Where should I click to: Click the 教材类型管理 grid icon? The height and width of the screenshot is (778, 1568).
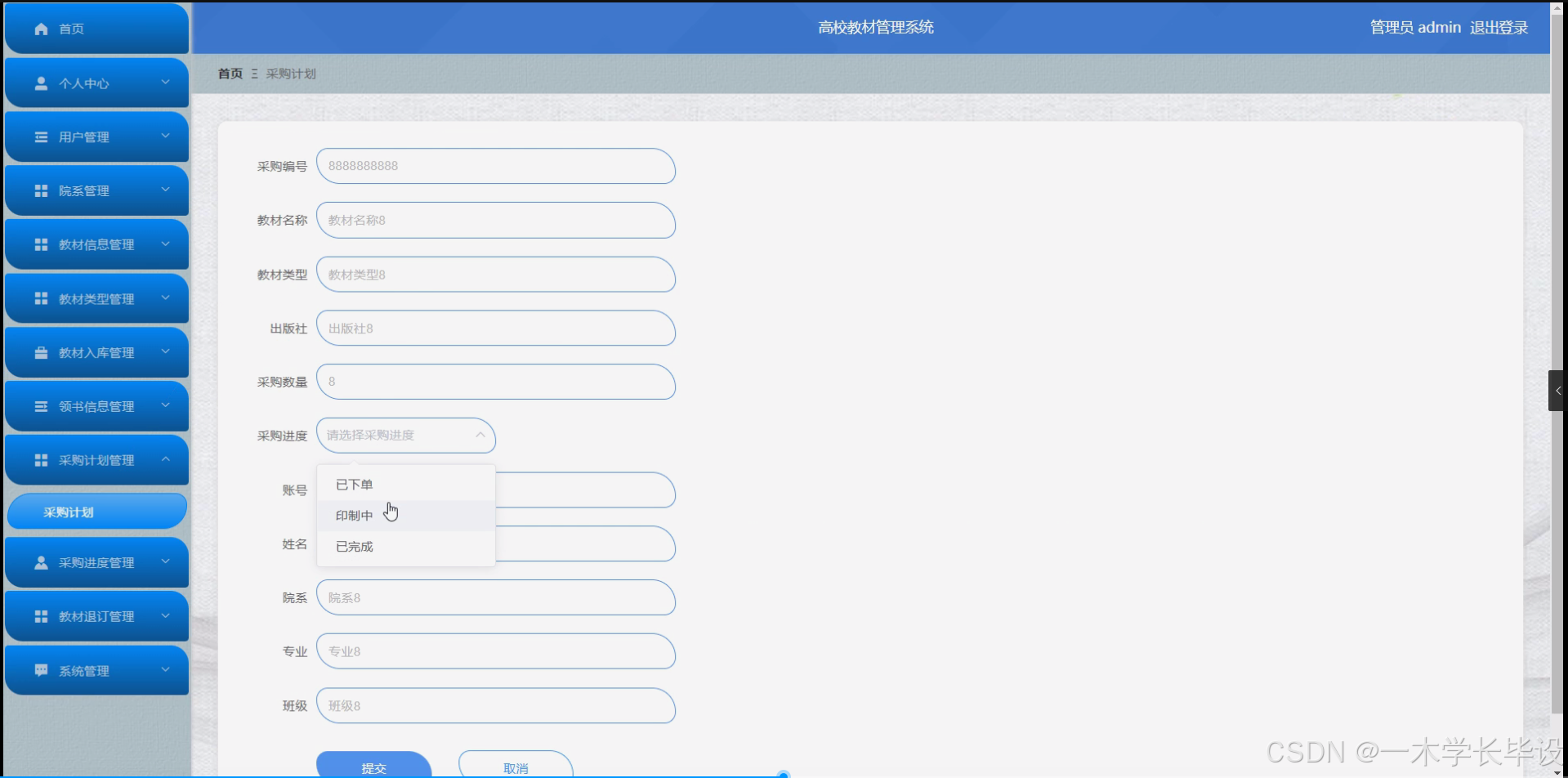41,298
